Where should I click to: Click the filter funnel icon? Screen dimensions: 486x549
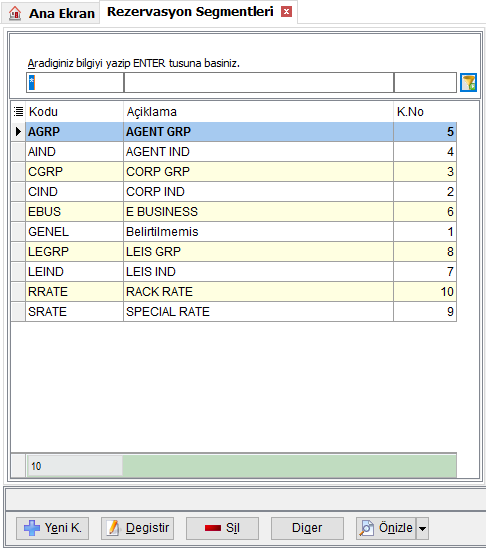tap(468, 83)
